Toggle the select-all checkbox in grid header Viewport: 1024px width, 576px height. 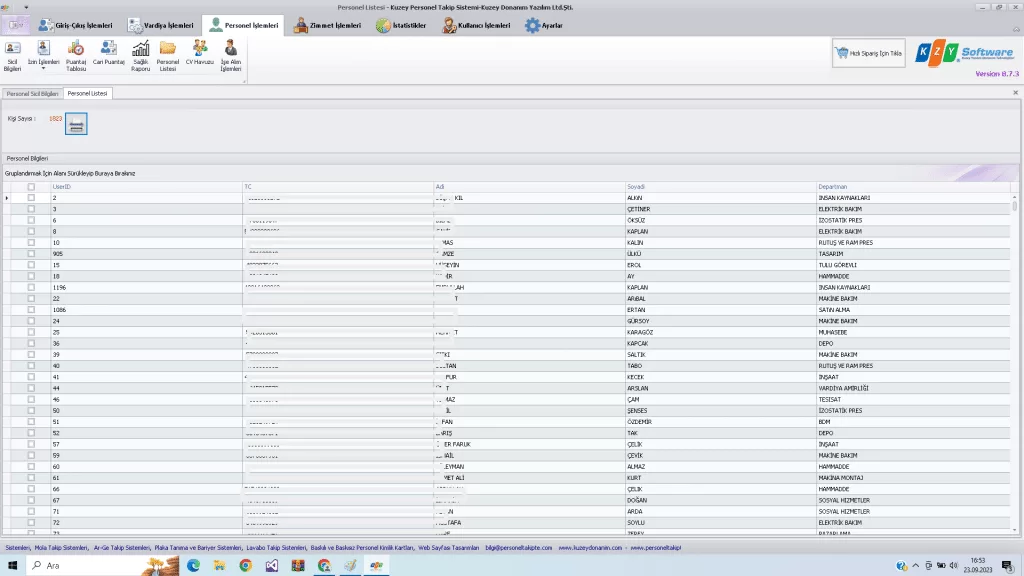click(31, 187)
